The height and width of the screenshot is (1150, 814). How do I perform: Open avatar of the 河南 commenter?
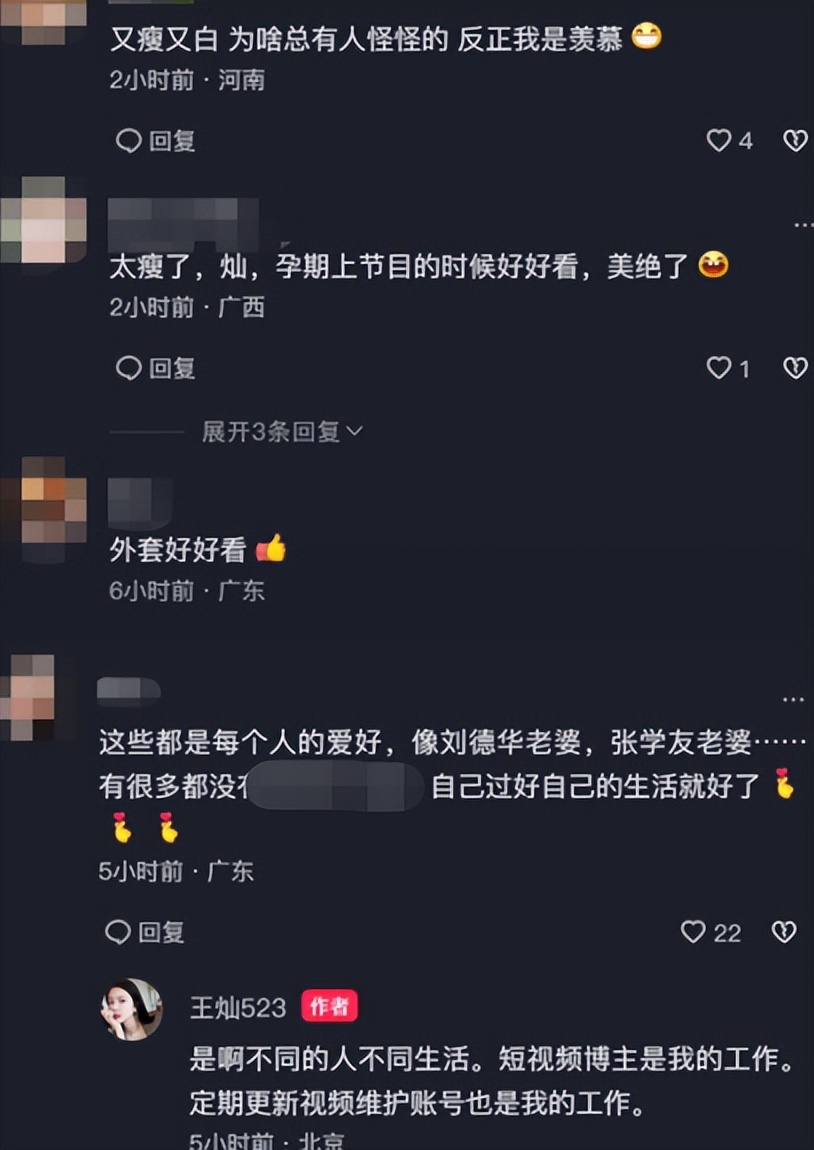[43, 21]
